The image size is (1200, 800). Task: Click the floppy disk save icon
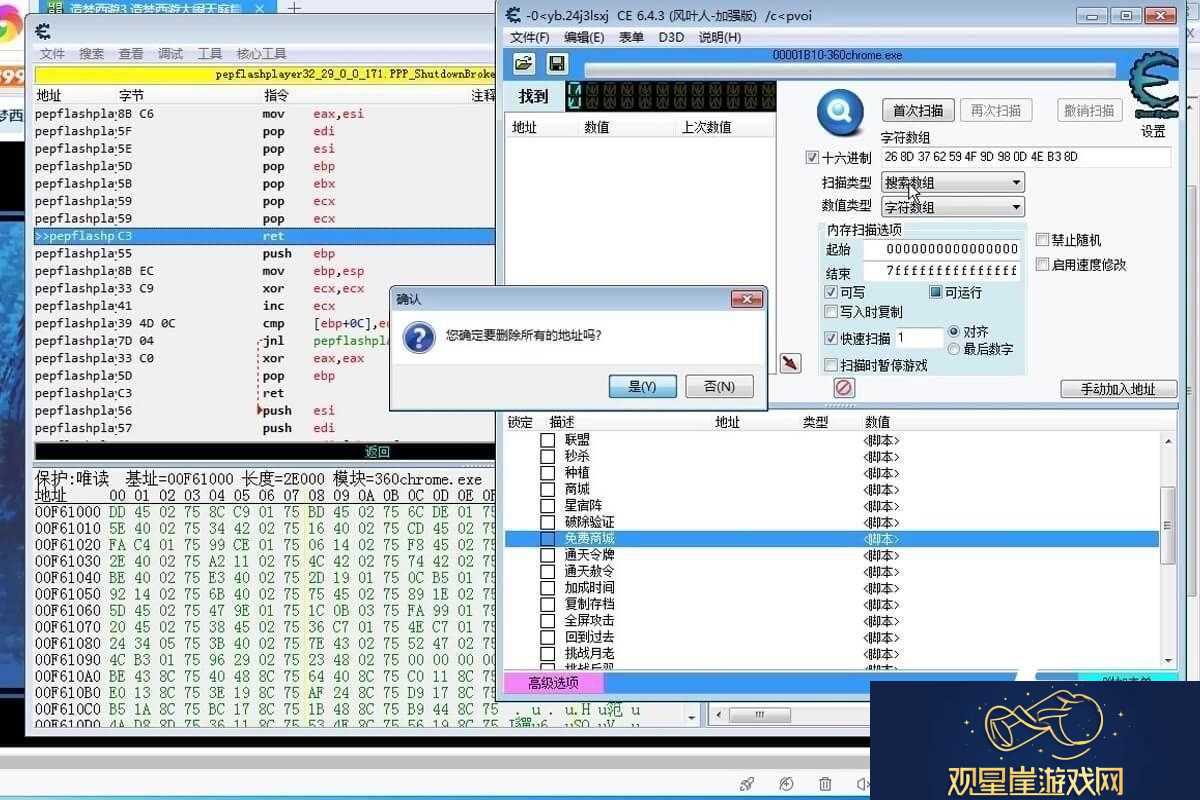(556, 63)
